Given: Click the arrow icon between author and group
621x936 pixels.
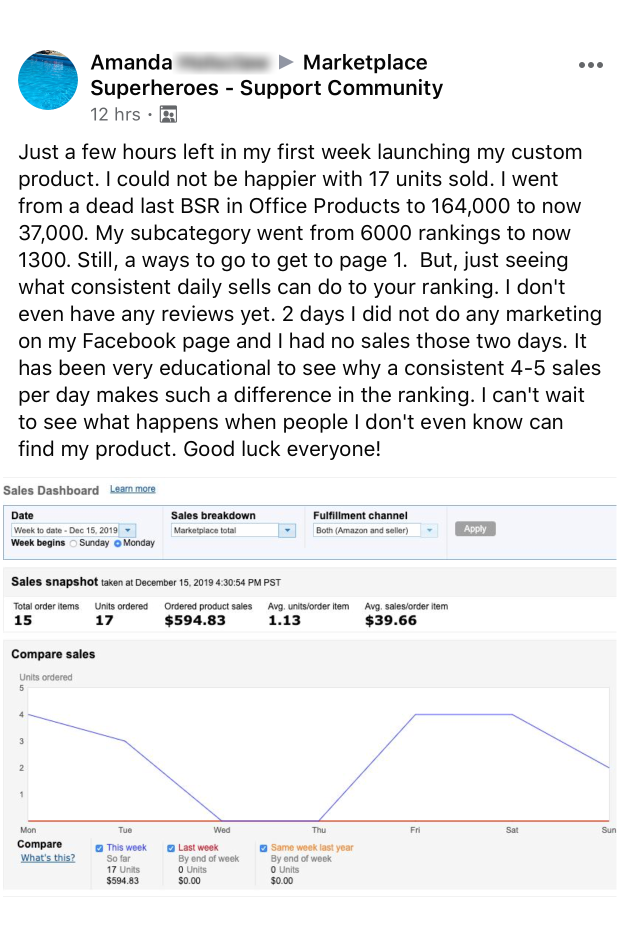Looking at the screenshot, I should pos(287,63).
